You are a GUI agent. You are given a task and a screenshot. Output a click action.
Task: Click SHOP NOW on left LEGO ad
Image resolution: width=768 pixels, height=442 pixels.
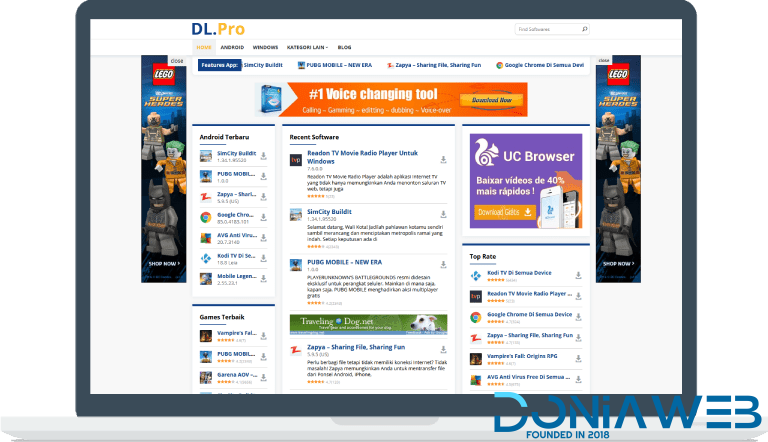pyautogui.click(x=164, y=264)
